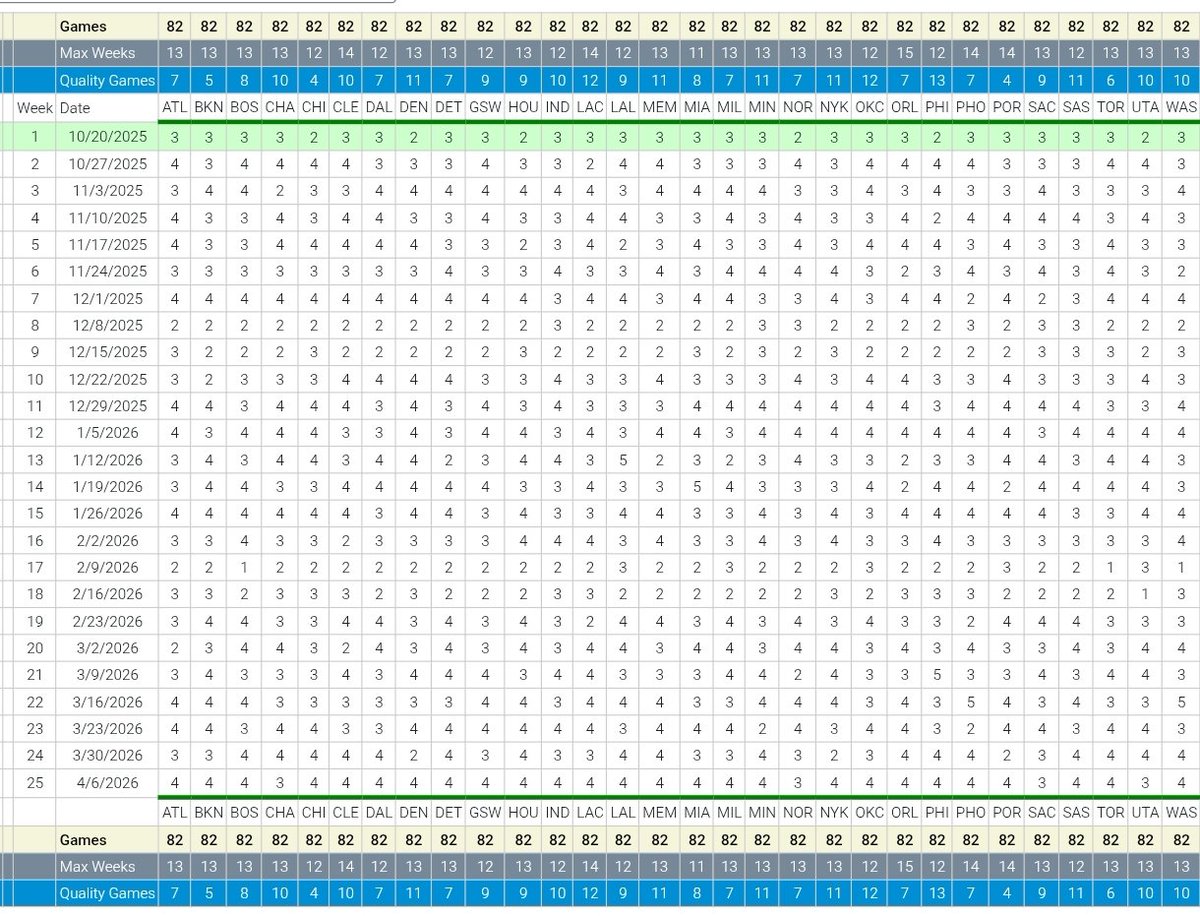Click the POR cell in the 1/19/2026 row
This screenshot has width=1200, height=916.
(x=1007, y=487)
